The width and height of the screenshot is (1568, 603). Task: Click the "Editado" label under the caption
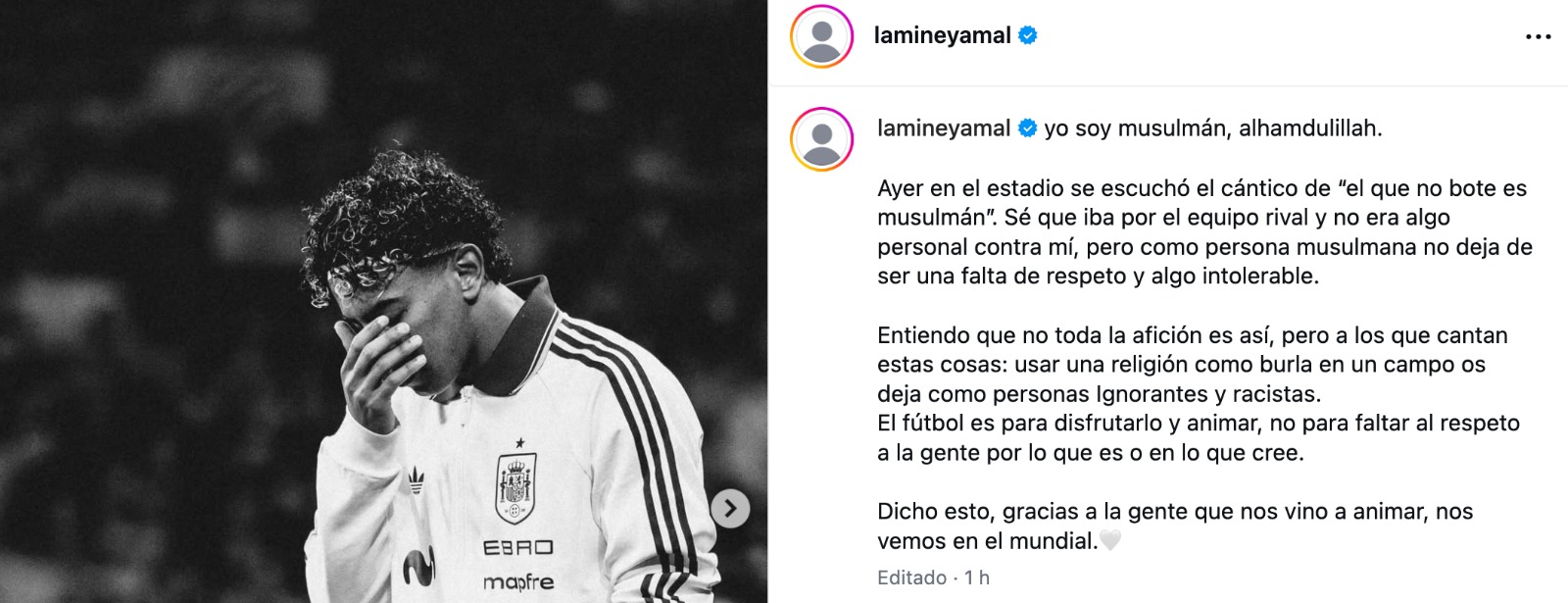click(x=911, y=578)
